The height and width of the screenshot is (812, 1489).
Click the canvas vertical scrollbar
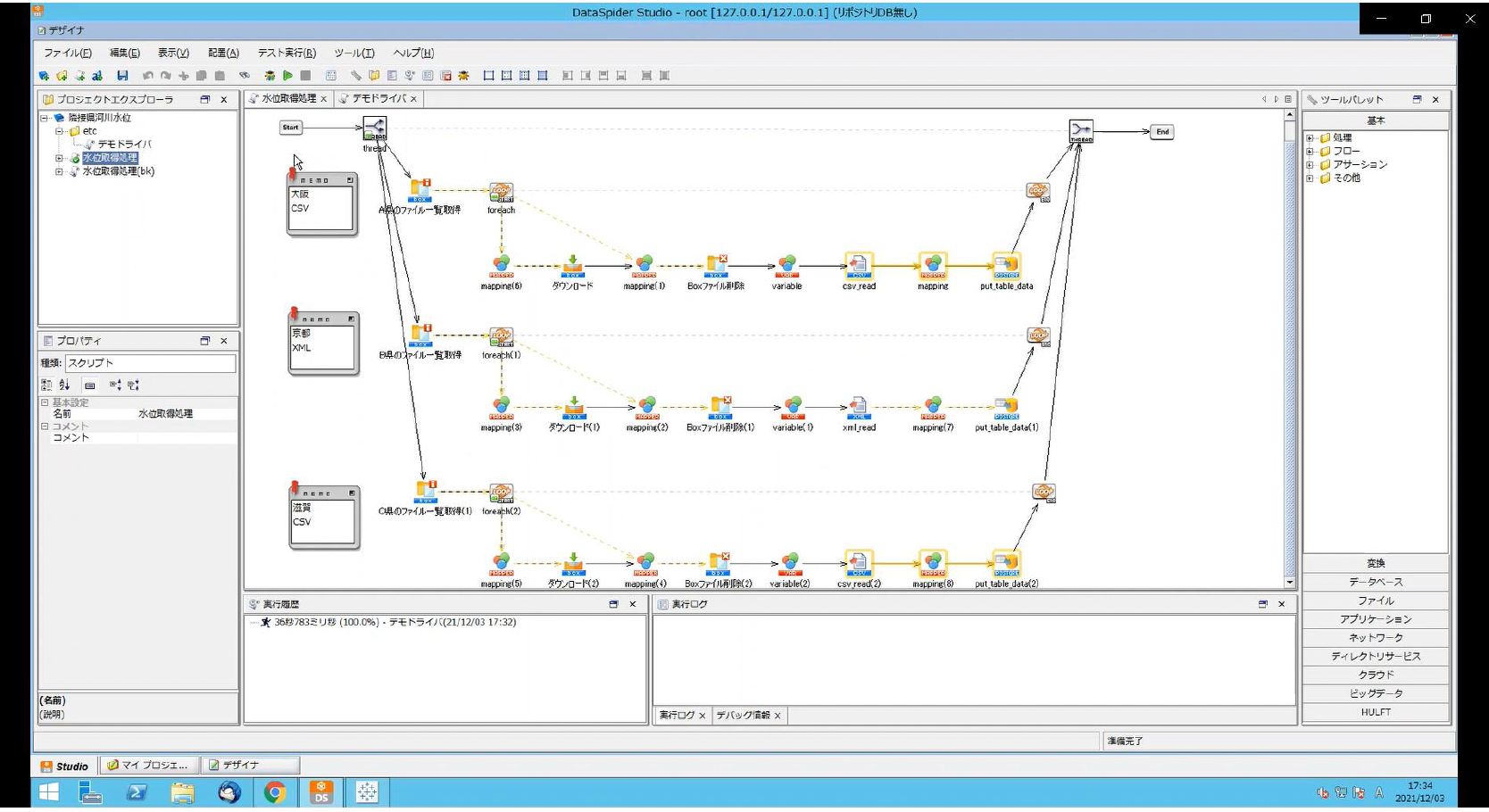tap(1289, 357)
